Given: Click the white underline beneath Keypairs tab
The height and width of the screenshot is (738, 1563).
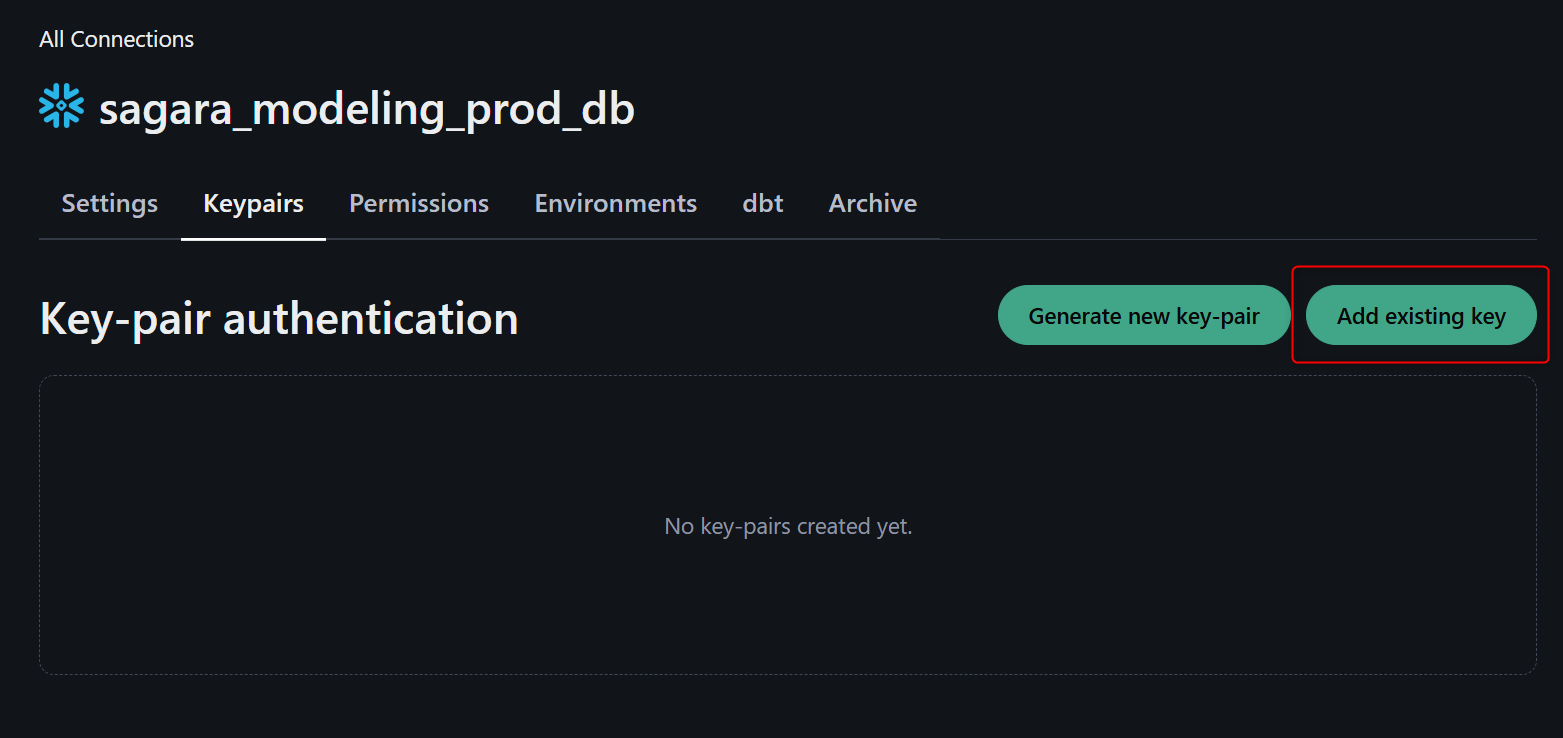Looking at the screenshot, I should [253, 239].
